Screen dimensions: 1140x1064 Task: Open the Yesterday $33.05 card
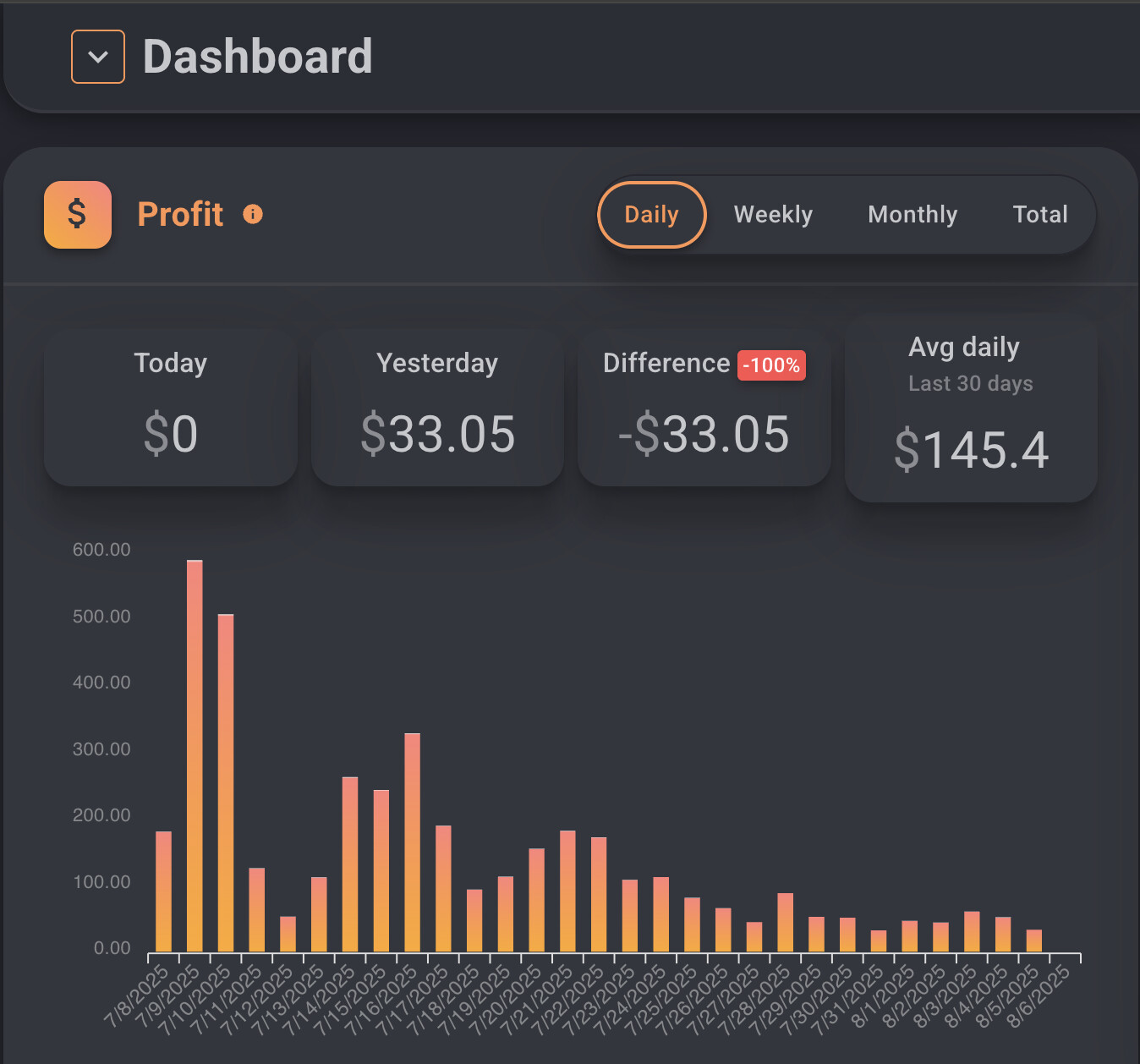point(437,408)
